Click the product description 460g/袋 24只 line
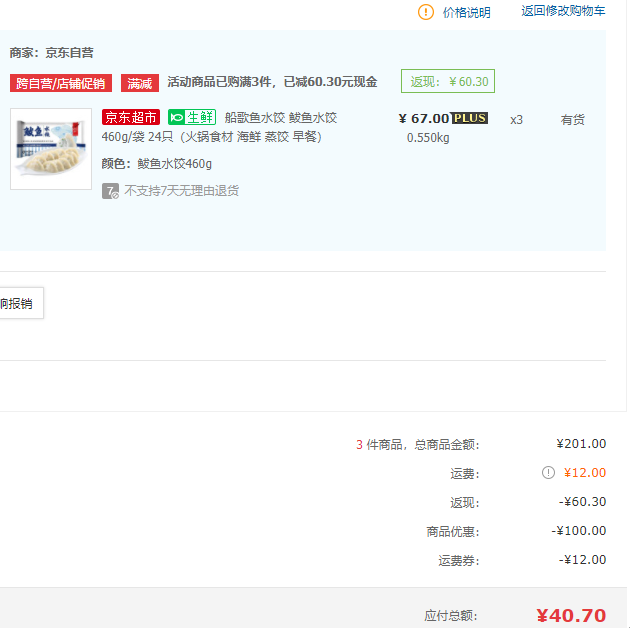The image size is (630, 628). point(212,137)
